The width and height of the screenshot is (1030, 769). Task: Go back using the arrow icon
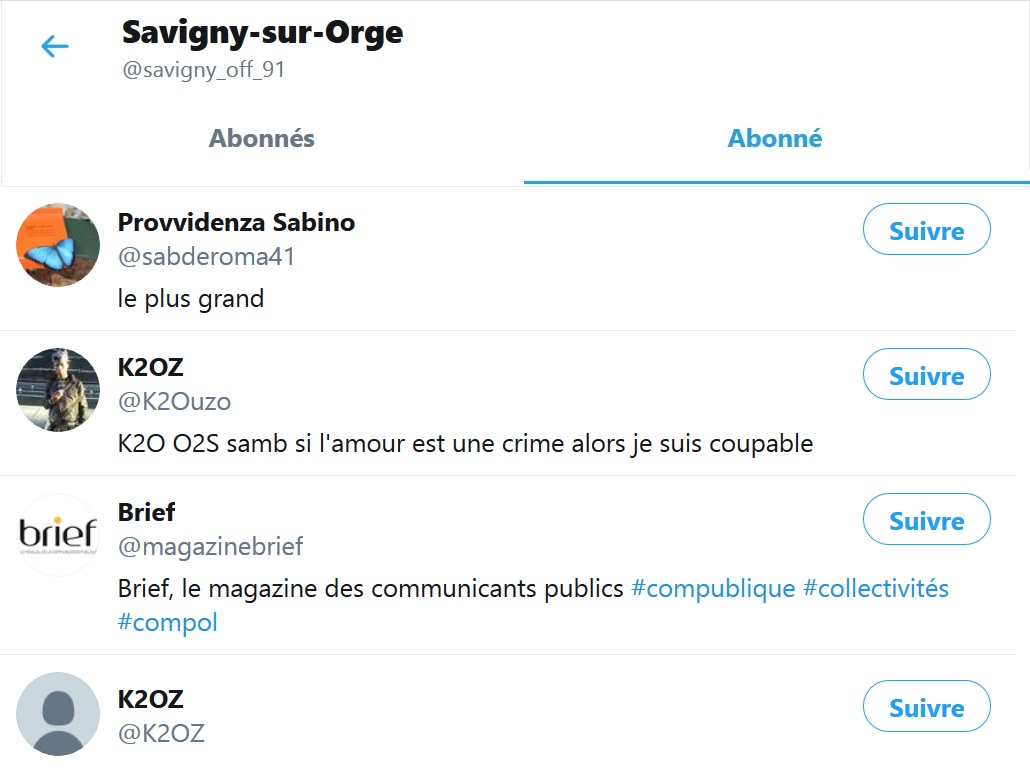(x=54, y=46)
